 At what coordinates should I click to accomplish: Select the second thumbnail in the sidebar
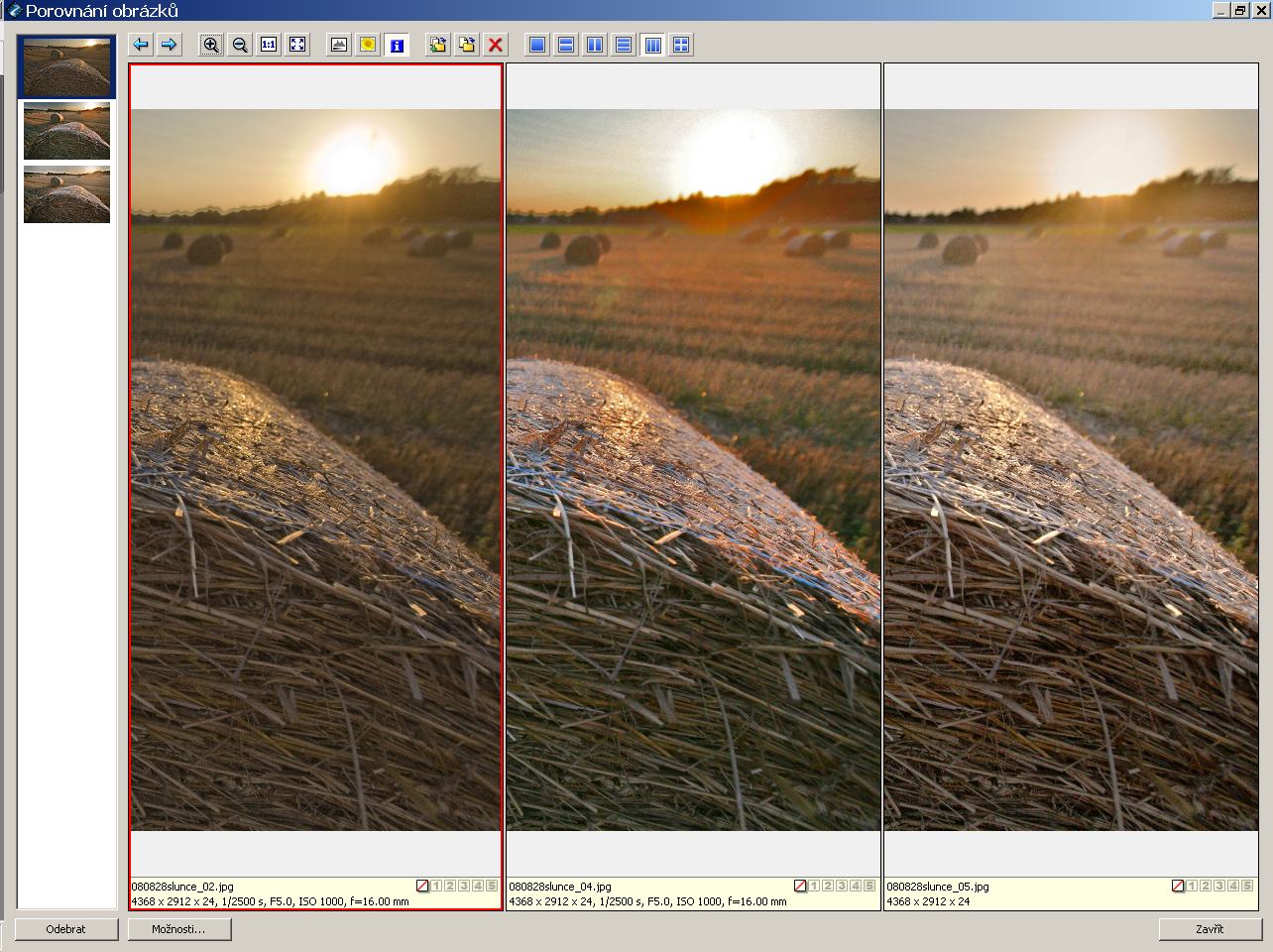coord(66,131)
